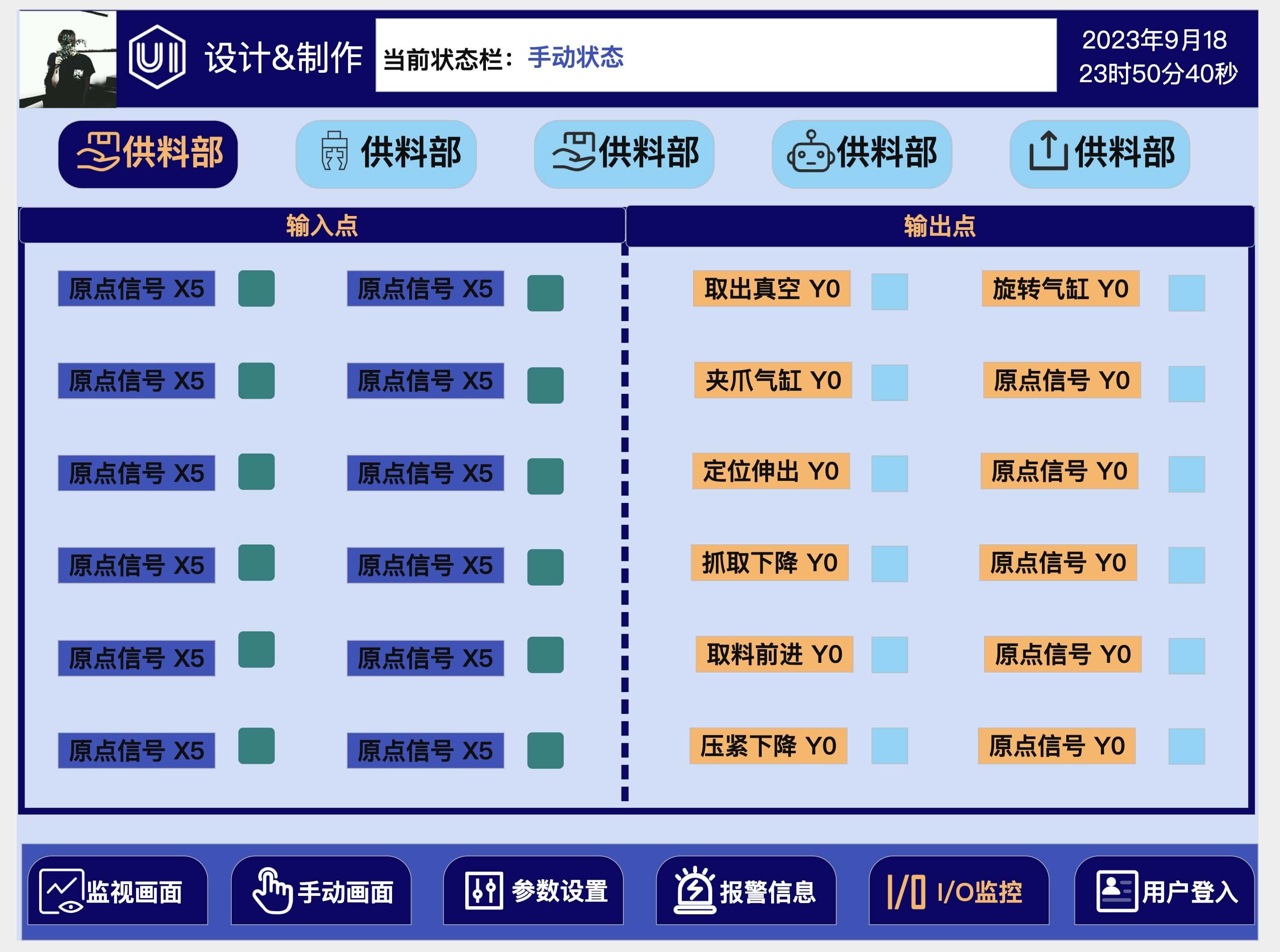This screenshot has height=952, width=1280.
Task: Click the 取料前进 Y0 output label
Action: (x=775, y=654)
